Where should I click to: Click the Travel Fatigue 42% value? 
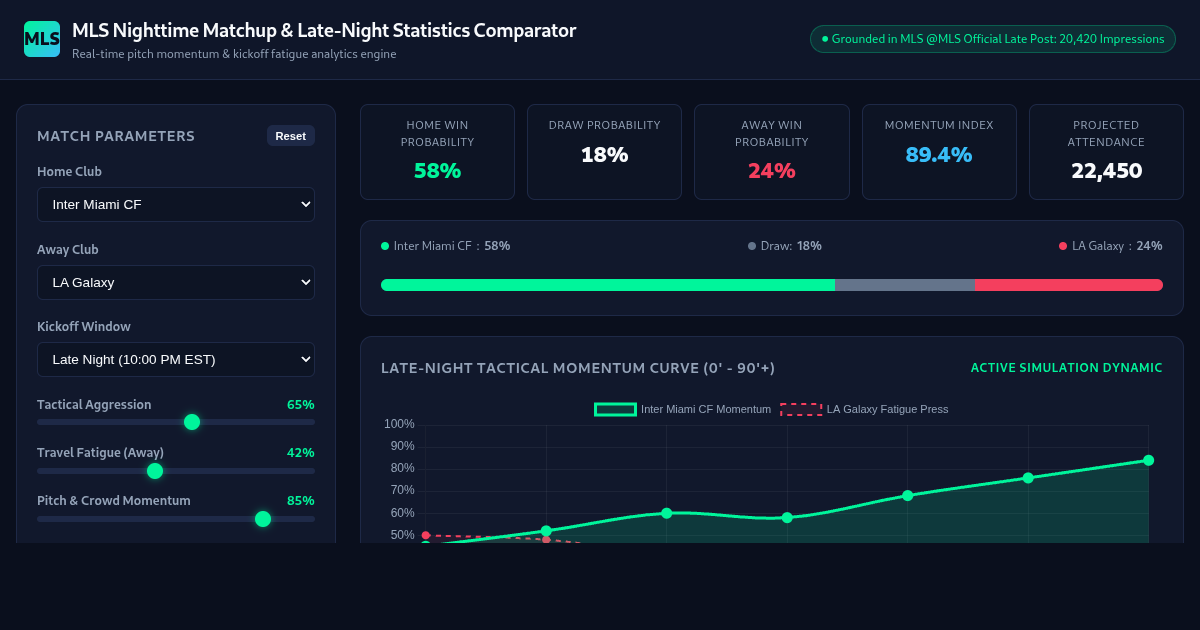click(x=301, y=453)
